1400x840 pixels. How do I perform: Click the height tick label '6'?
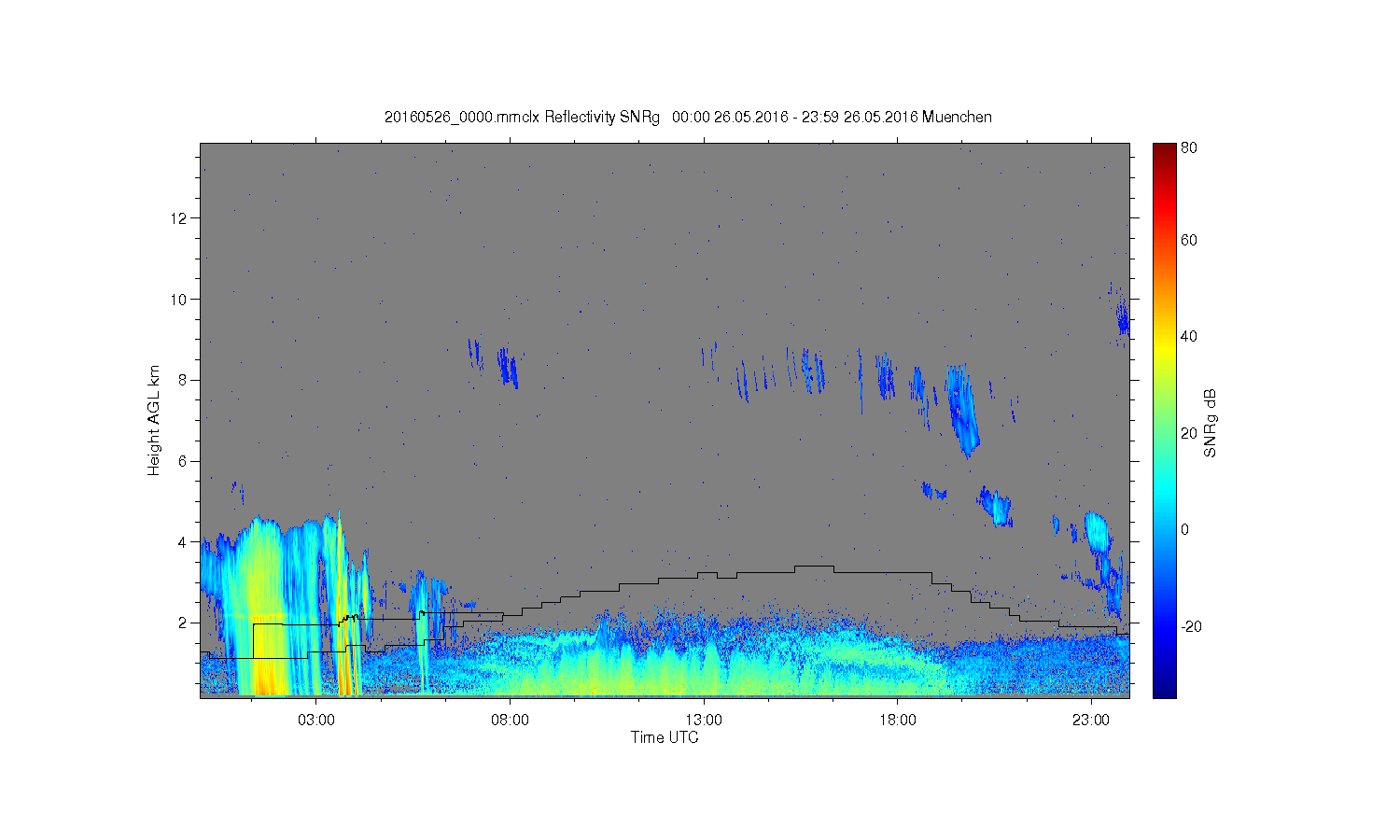point(183,461)
